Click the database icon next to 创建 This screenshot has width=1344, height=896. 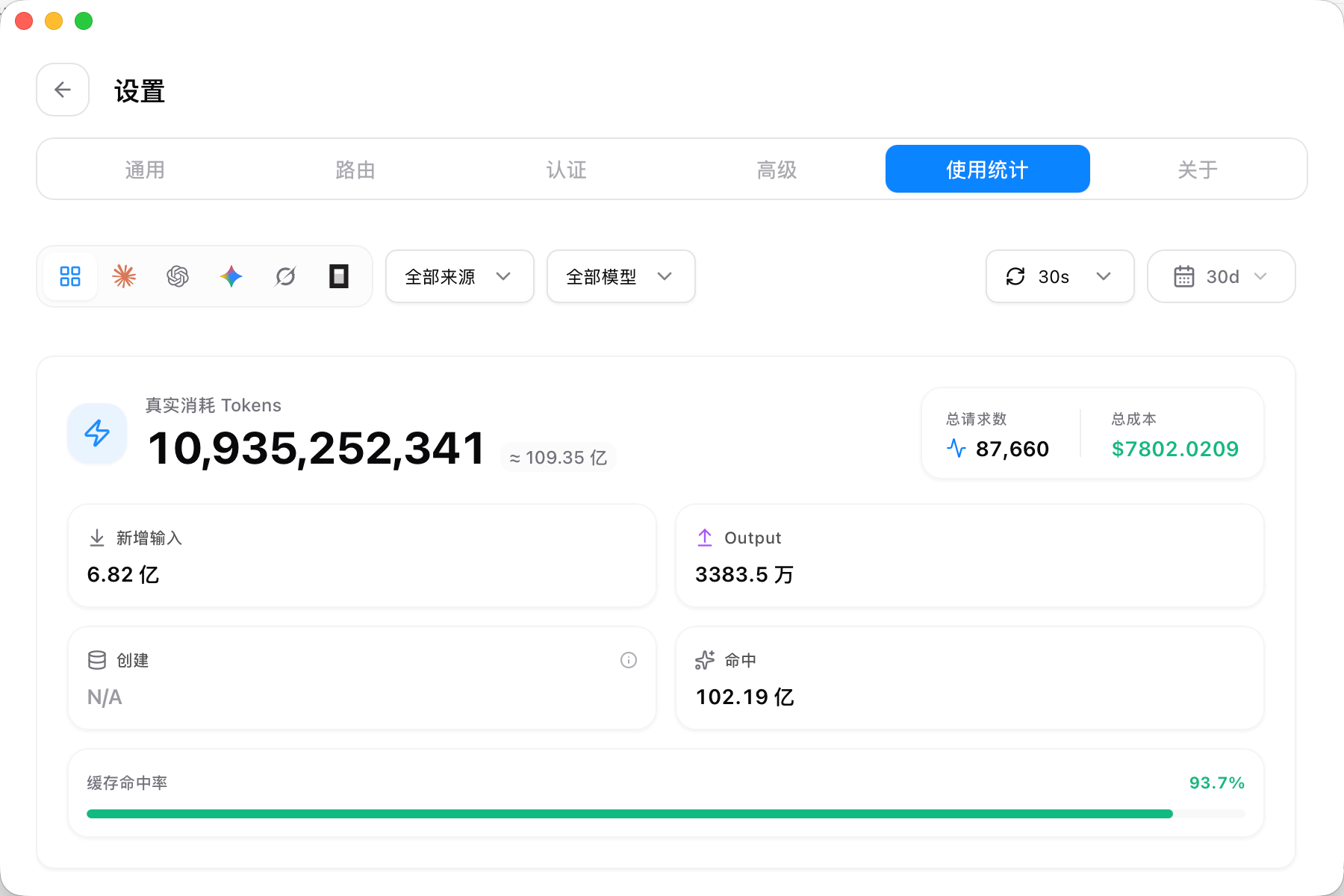(97, 660)
